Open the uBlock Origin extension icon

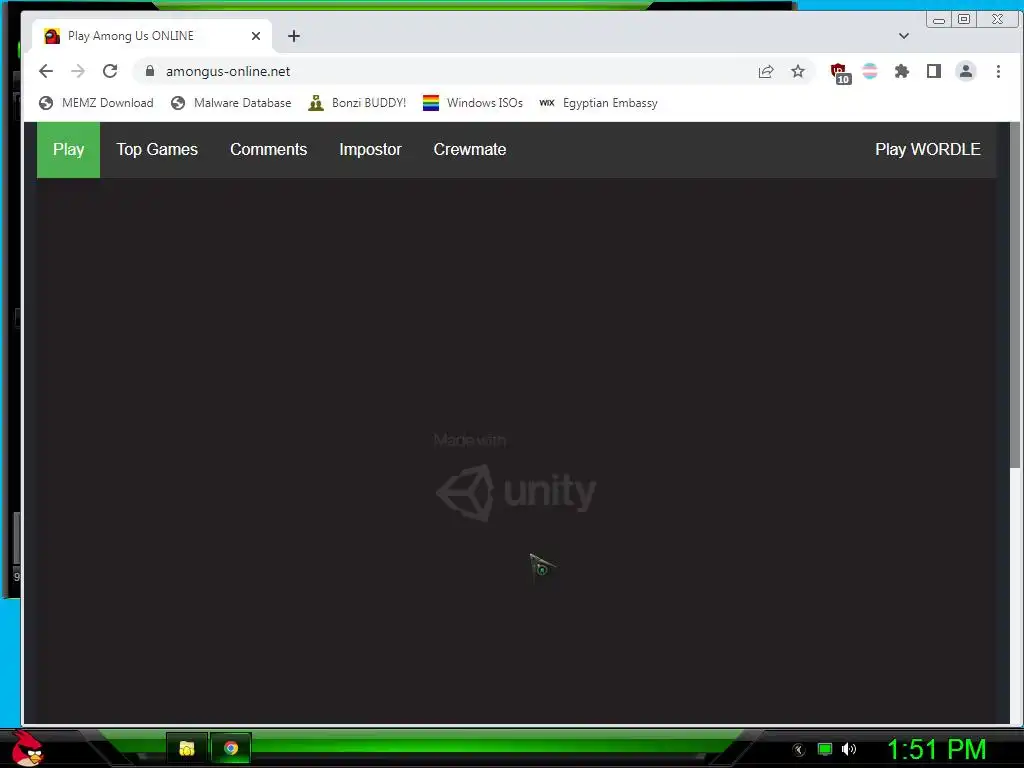point(839,72)
